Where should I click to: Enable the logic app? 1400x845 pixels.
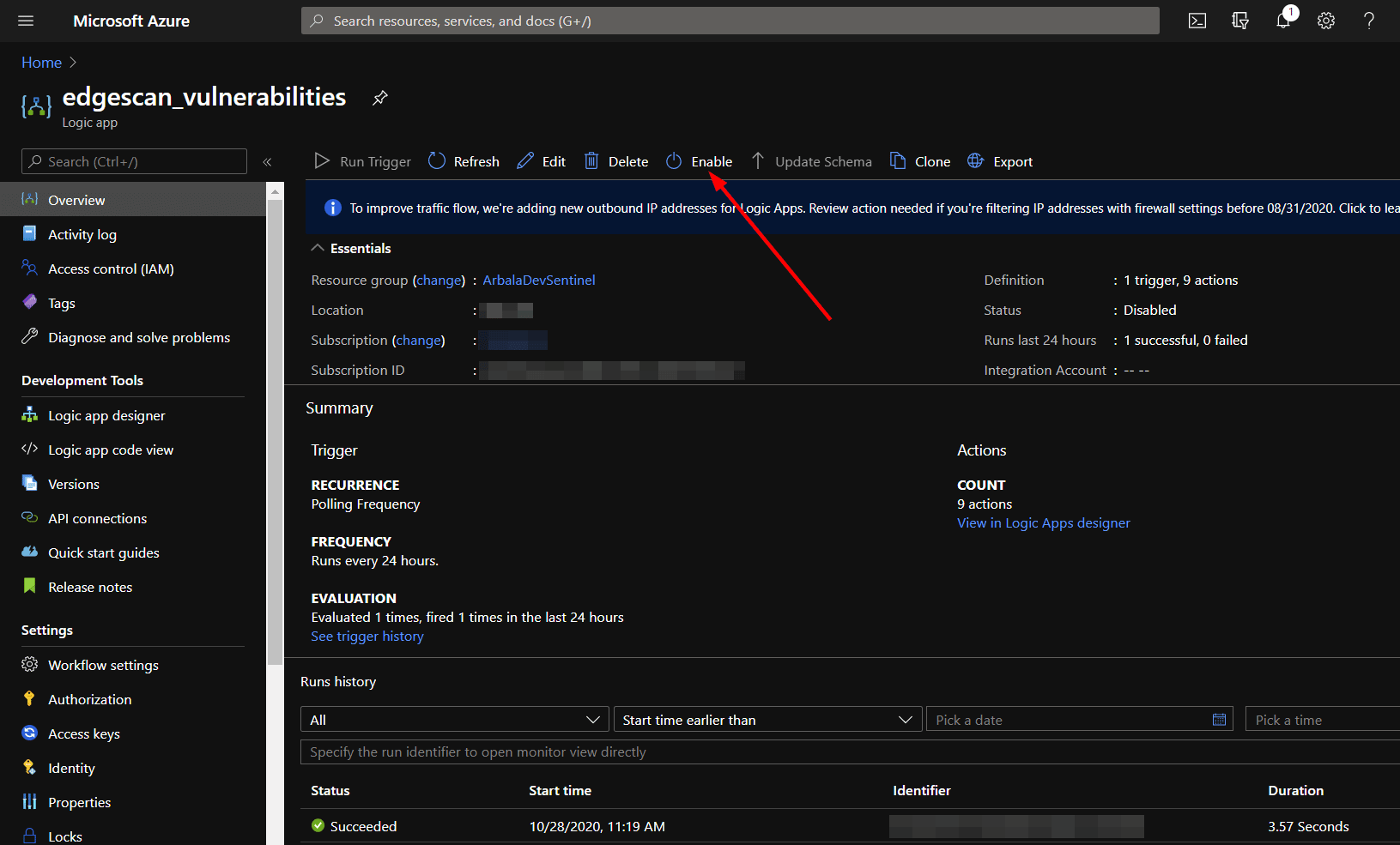(x=700, y=161)
